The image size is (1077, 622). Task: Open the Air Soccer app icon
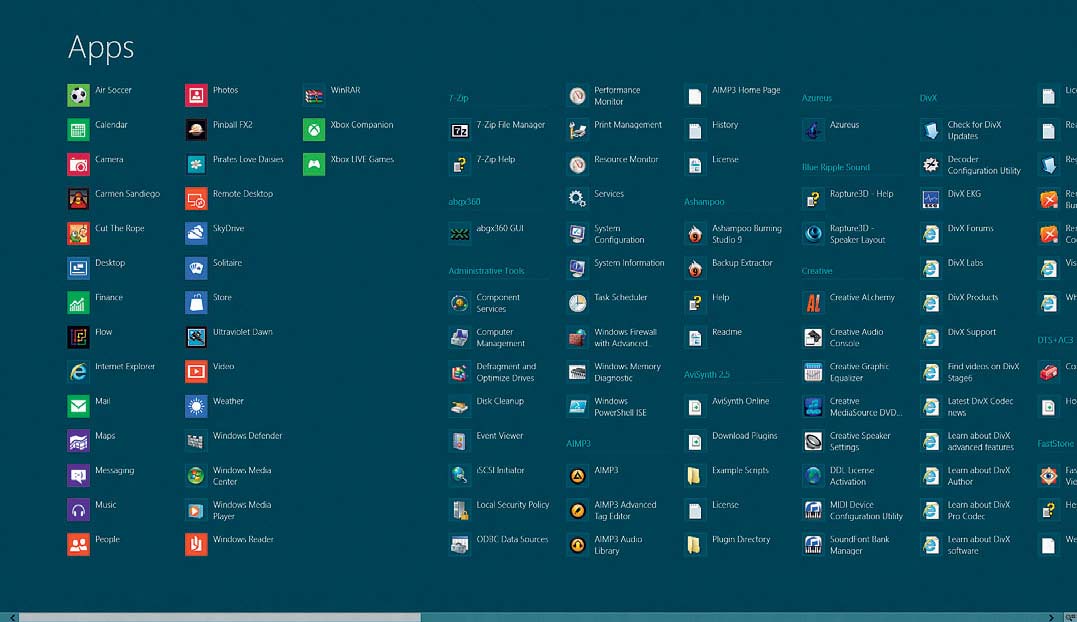point(78,95)
